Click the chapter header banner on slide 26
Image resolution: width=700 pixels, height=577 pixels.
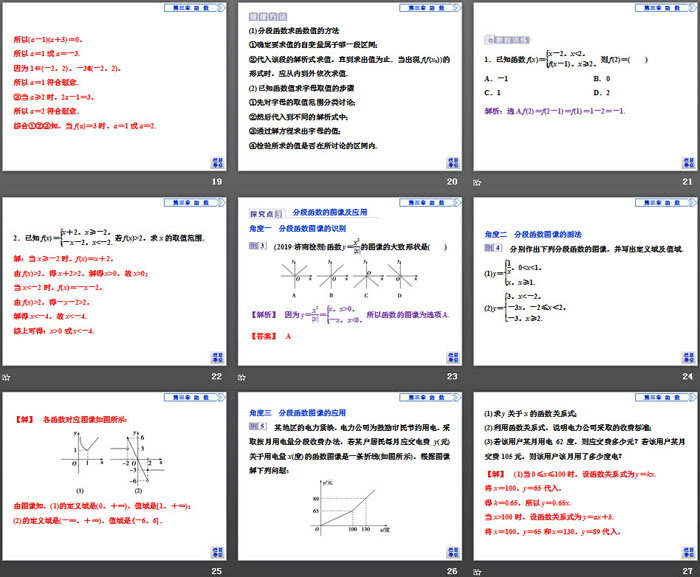(430, 397)
